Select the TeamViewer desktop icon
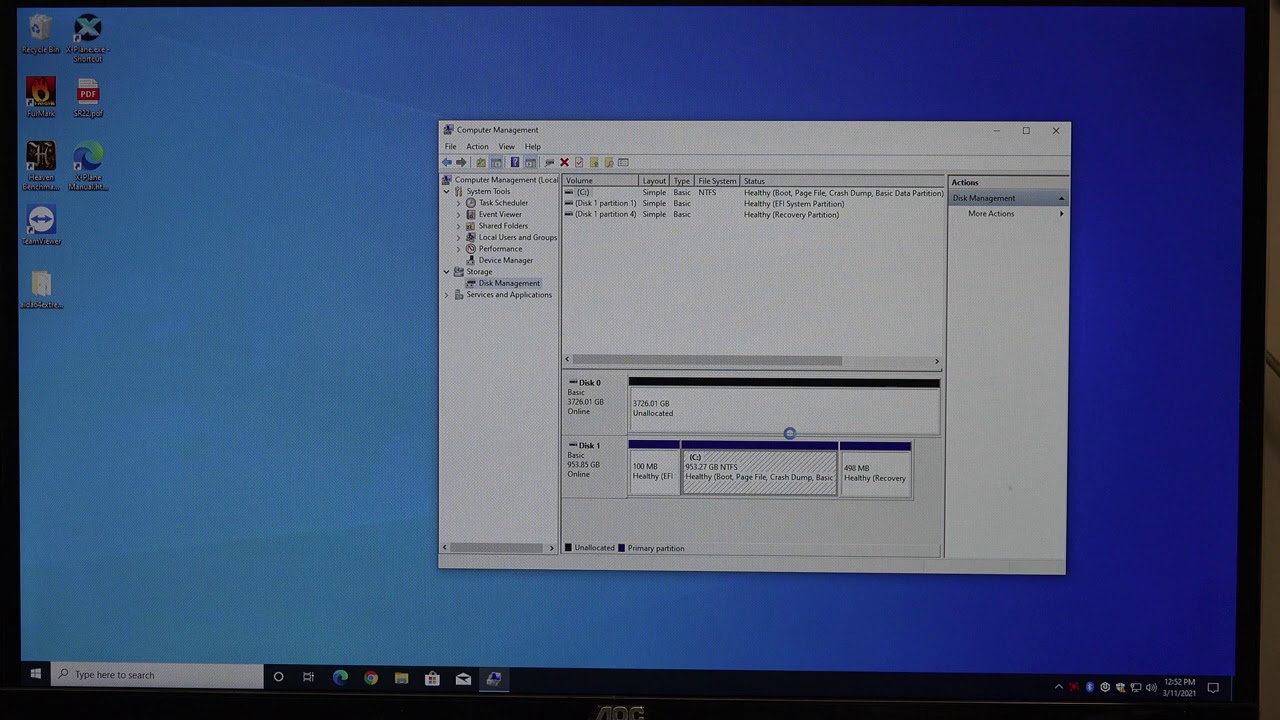 pyautogui.click(x=41, y=226)
